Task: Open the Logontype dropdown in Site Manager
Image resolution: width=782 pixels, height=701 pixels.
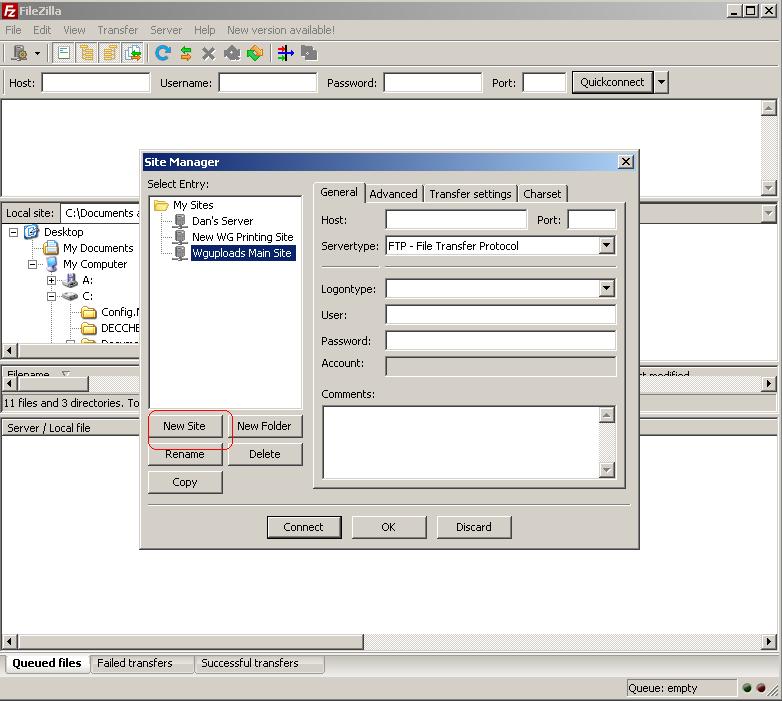Action: [x=606, y=288]
